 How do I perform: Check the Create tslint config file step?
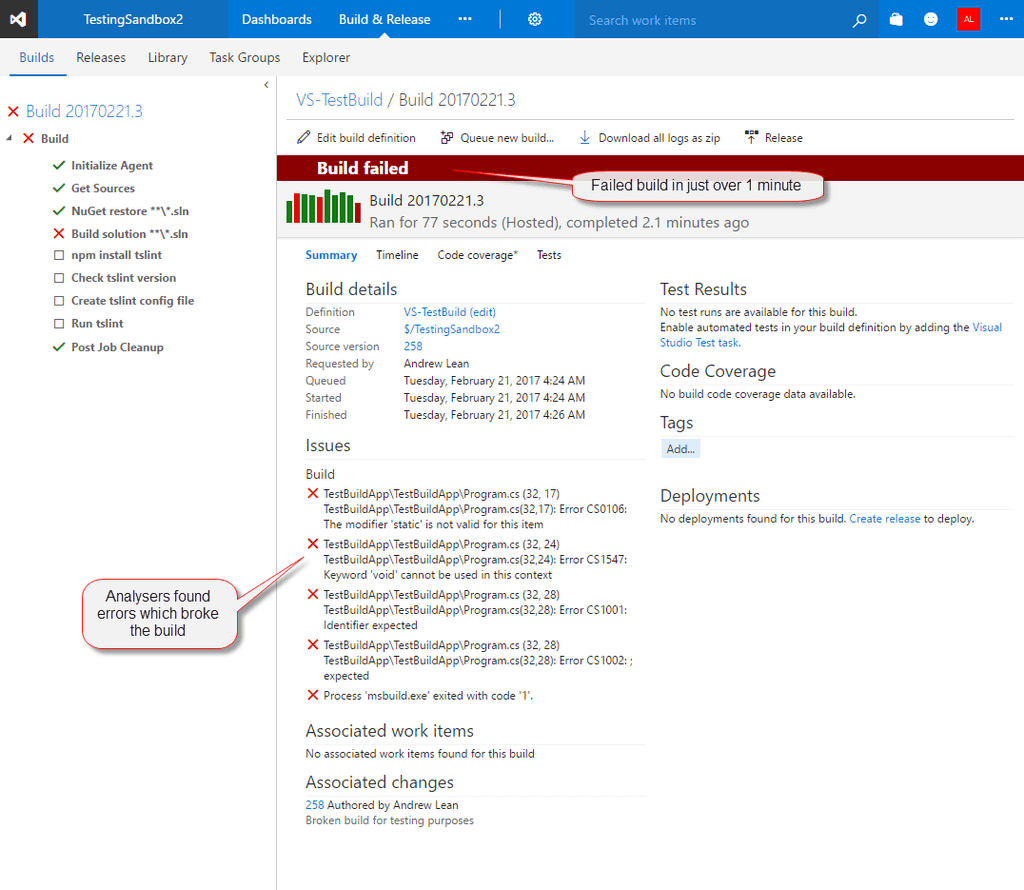click(58, 300)
